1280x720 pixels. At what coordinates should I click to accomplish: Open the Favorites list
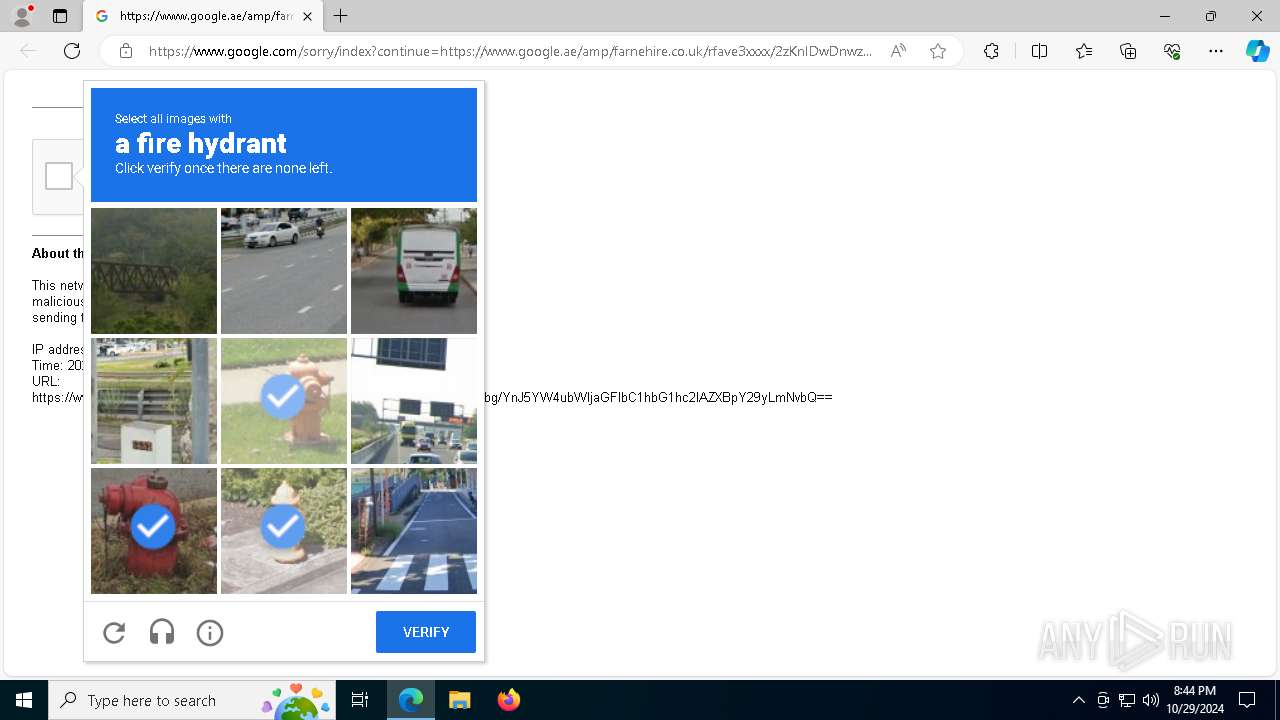pyautogui.click(x=1084, y=51)
